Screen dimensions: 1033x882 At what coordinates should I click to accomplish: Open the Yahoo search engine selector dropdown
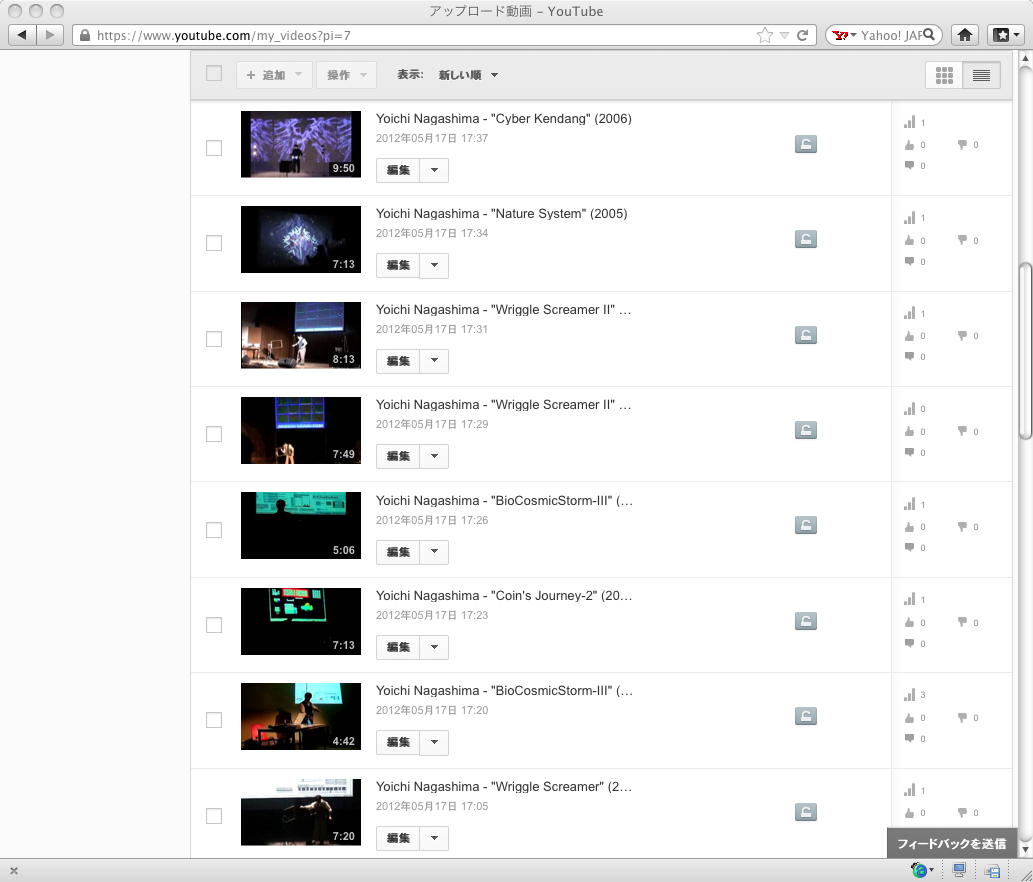click(x=844, y=35)
